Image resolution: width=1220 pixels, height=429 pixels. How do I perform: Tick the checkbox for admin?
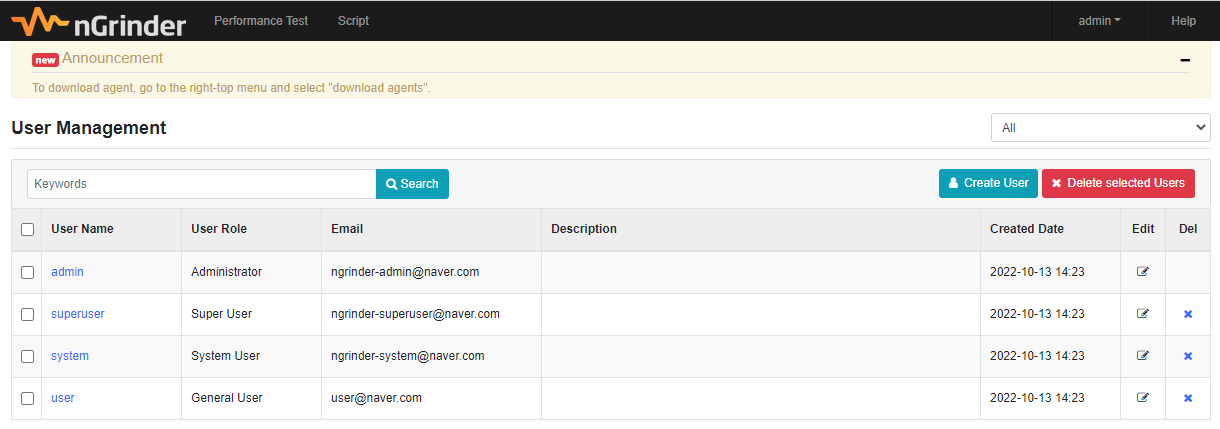(27, 272)
